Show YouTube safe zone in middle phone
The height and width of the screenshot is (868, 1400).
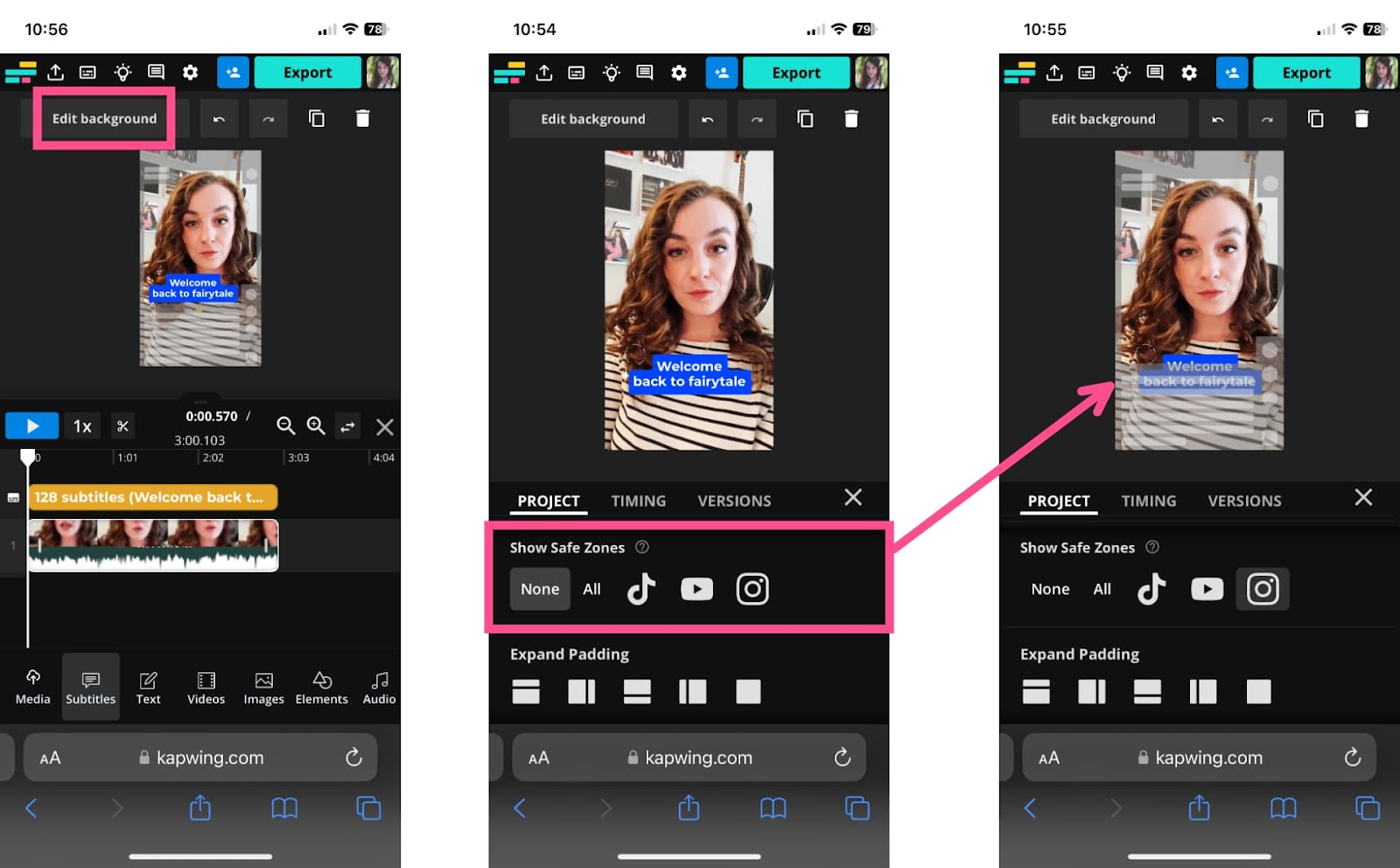click(x=696, y=589)
